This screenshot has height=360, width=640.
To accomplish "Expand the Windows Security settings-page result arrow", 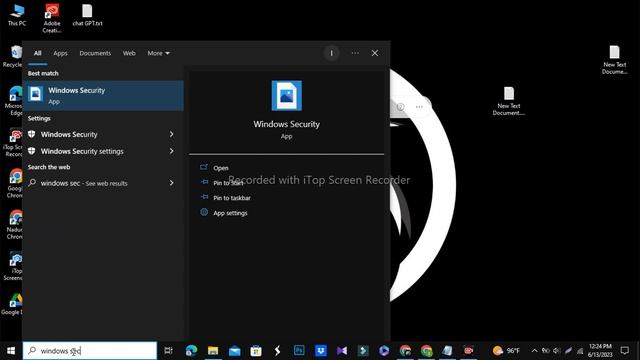I will point(171,151).
